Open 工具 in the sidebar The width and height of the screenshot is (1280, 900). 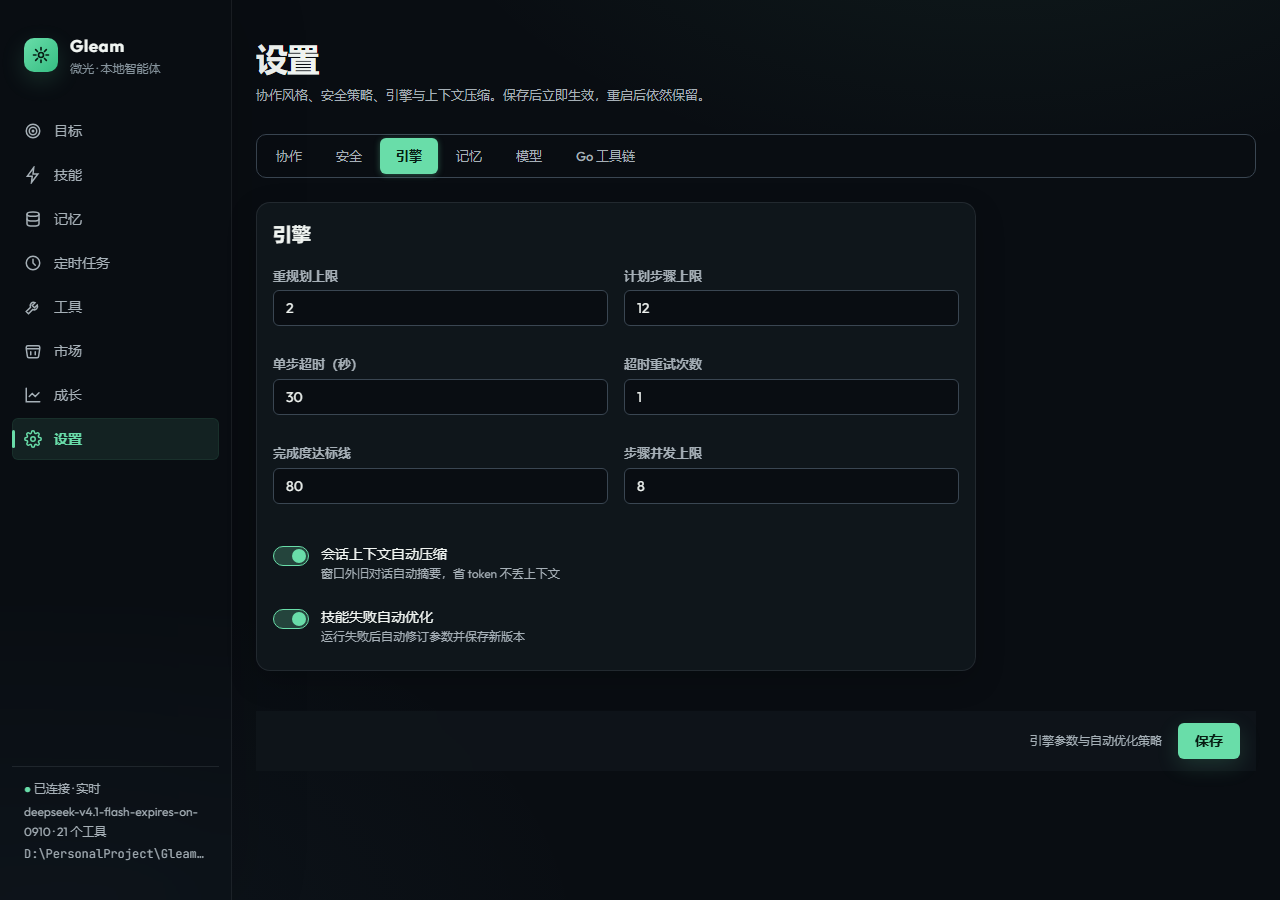pos(115,307)
